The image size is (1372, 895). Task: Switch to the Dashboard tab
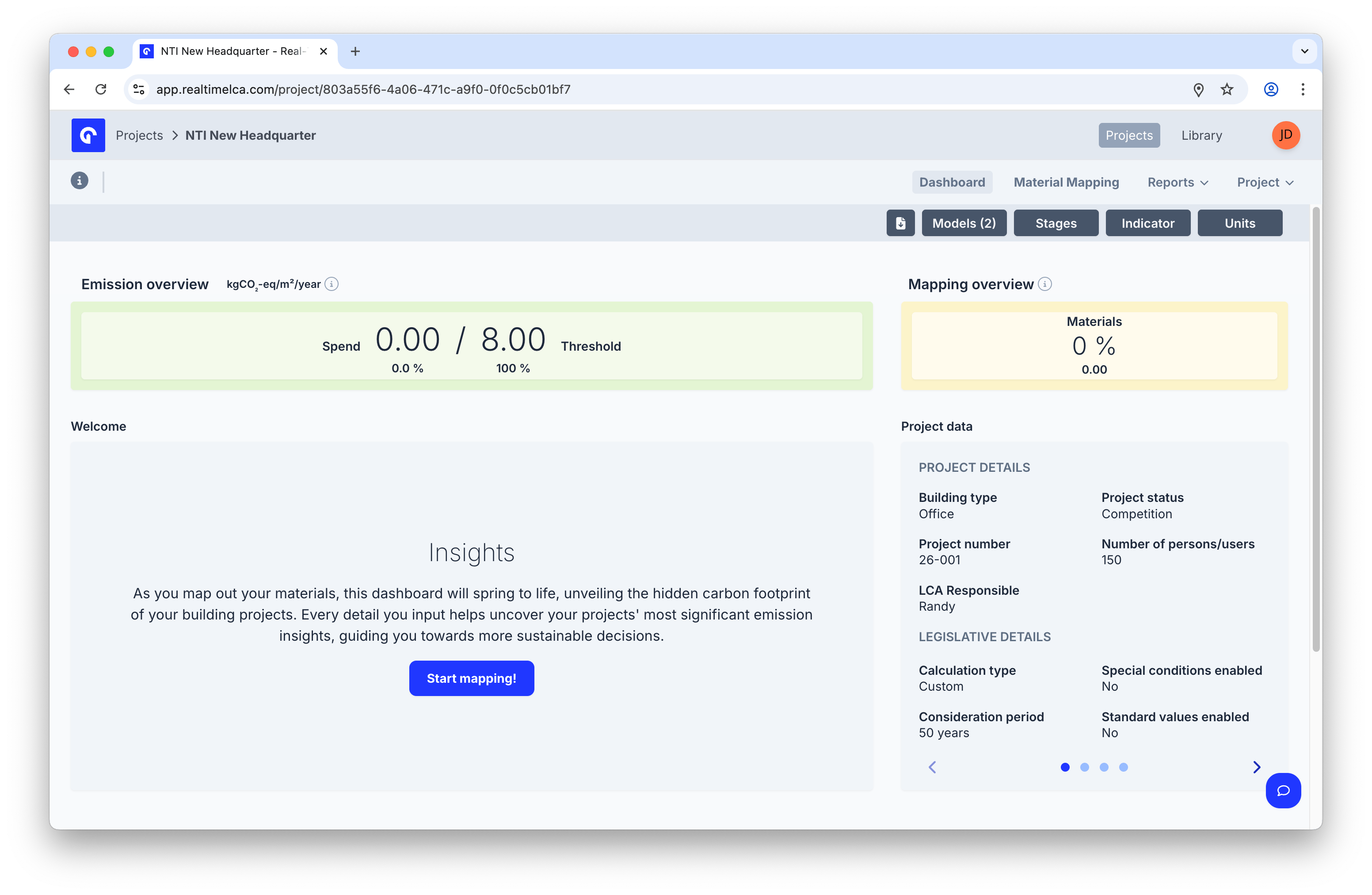(953, 182)
